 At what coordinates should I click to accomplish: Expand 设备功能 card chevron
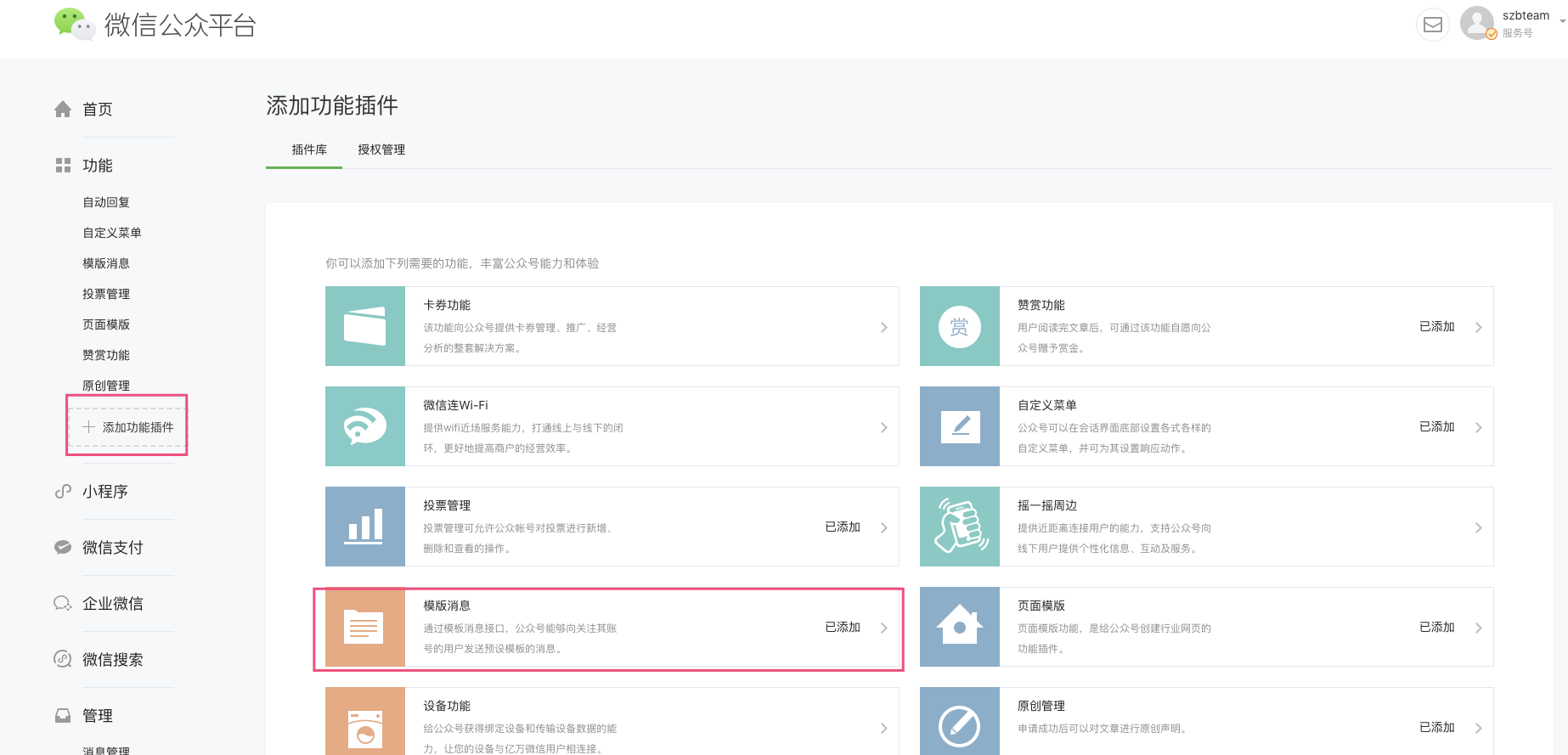coord(883,728)
